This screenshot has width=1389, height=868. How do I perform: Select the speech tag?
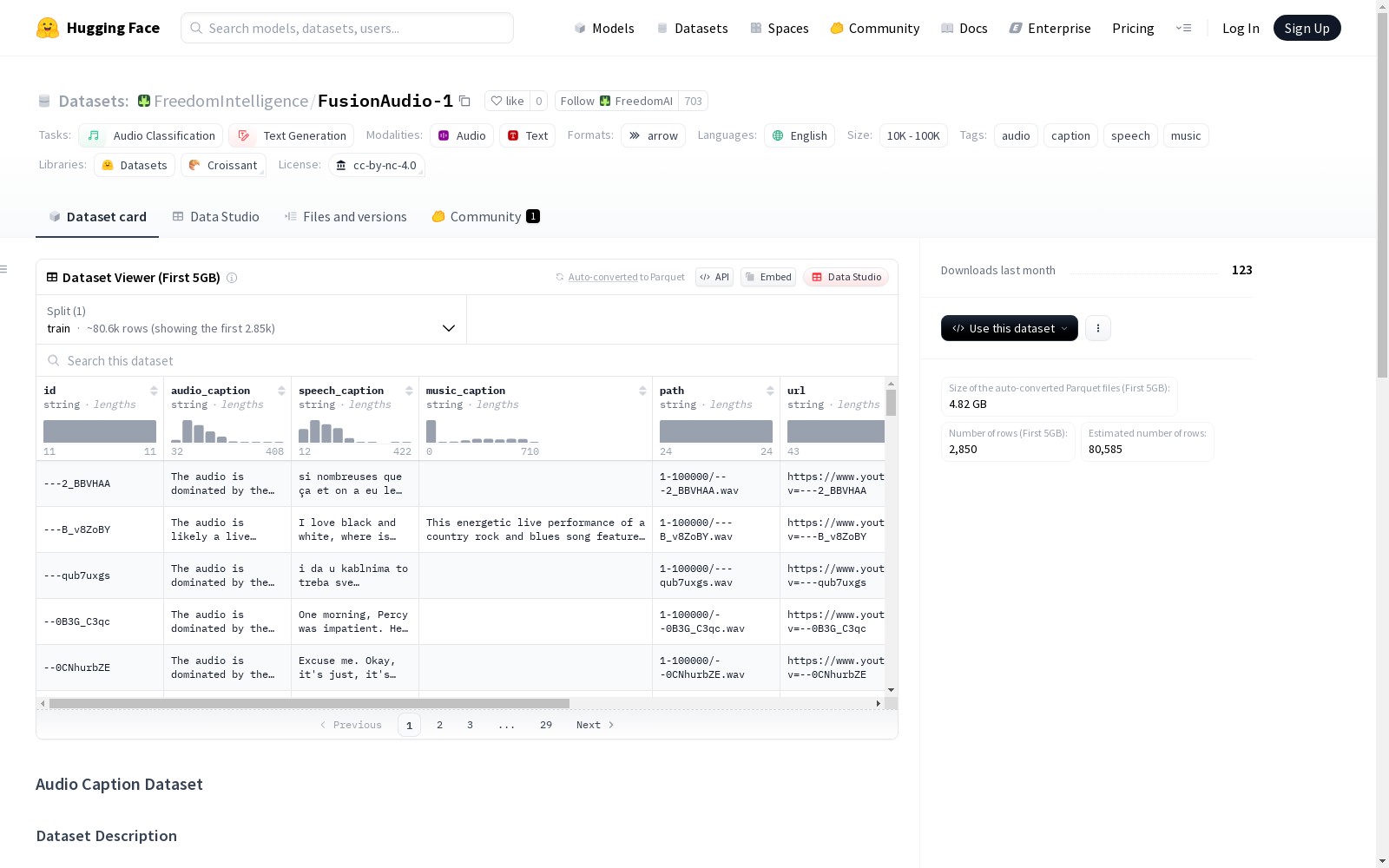[1130, 135]
